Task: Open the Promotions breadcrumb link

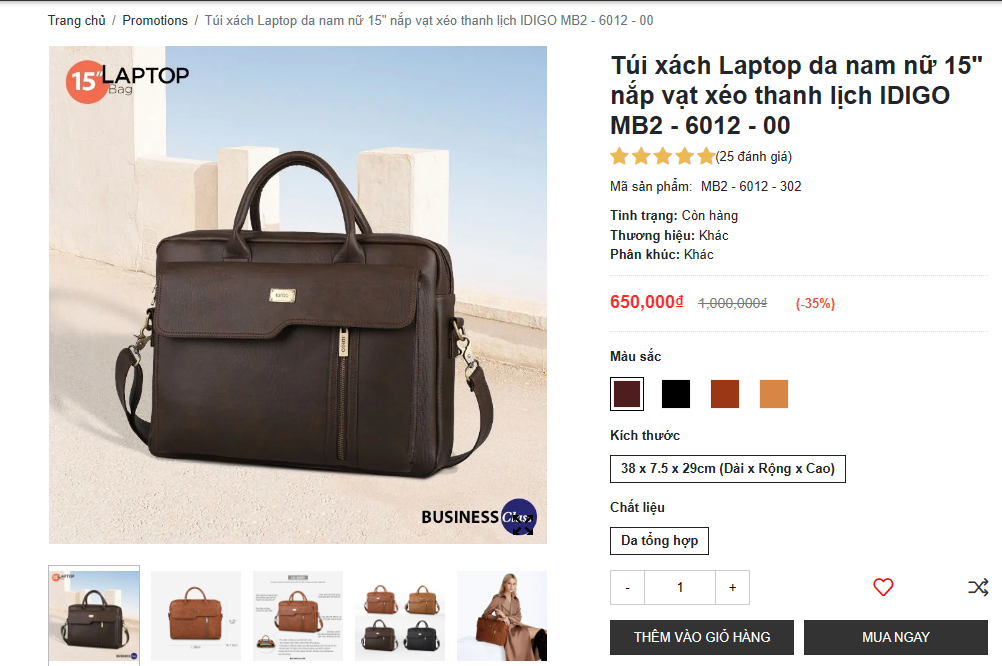Action: (x=155, y=20)
